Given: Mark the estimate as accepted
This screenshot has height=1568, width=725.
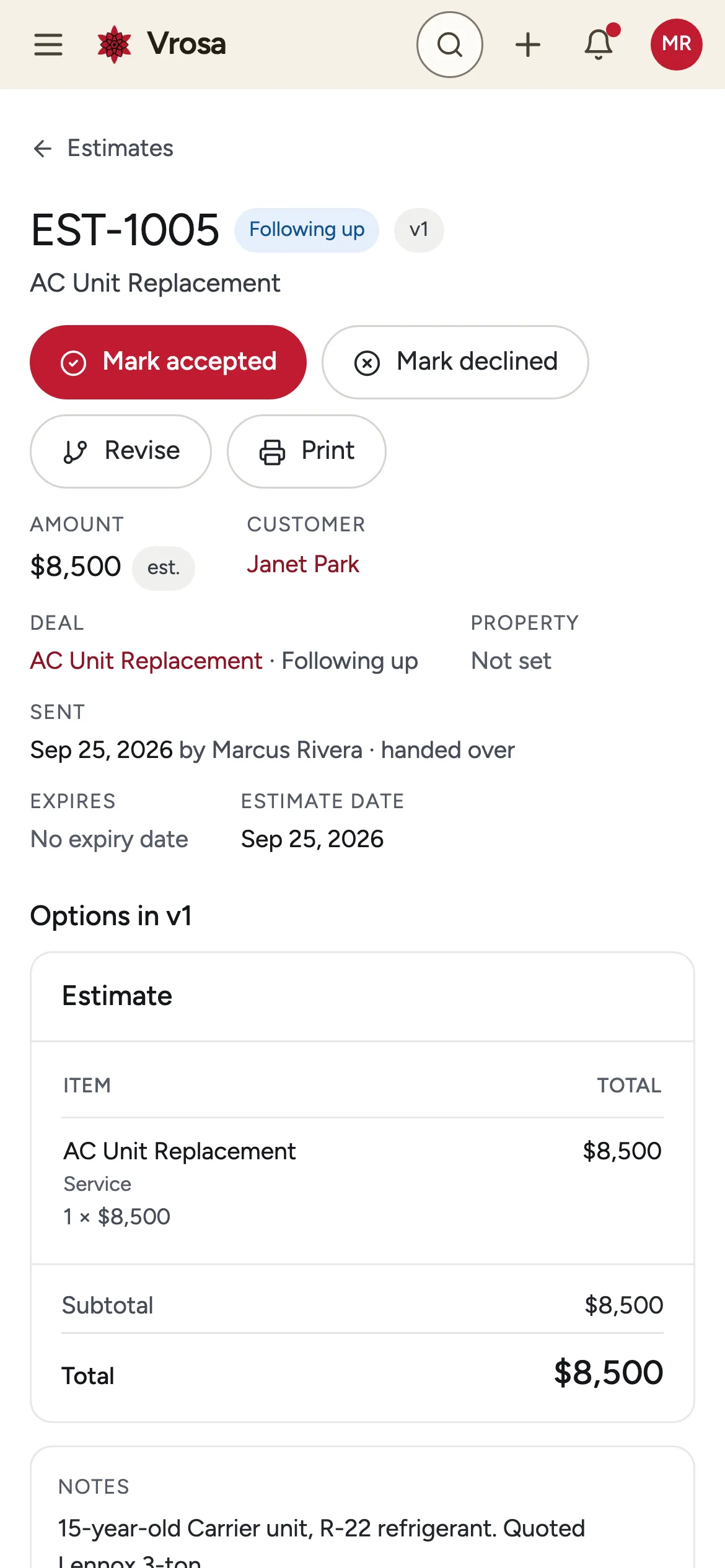Looking at the screenshot, I should pos(168,362).
